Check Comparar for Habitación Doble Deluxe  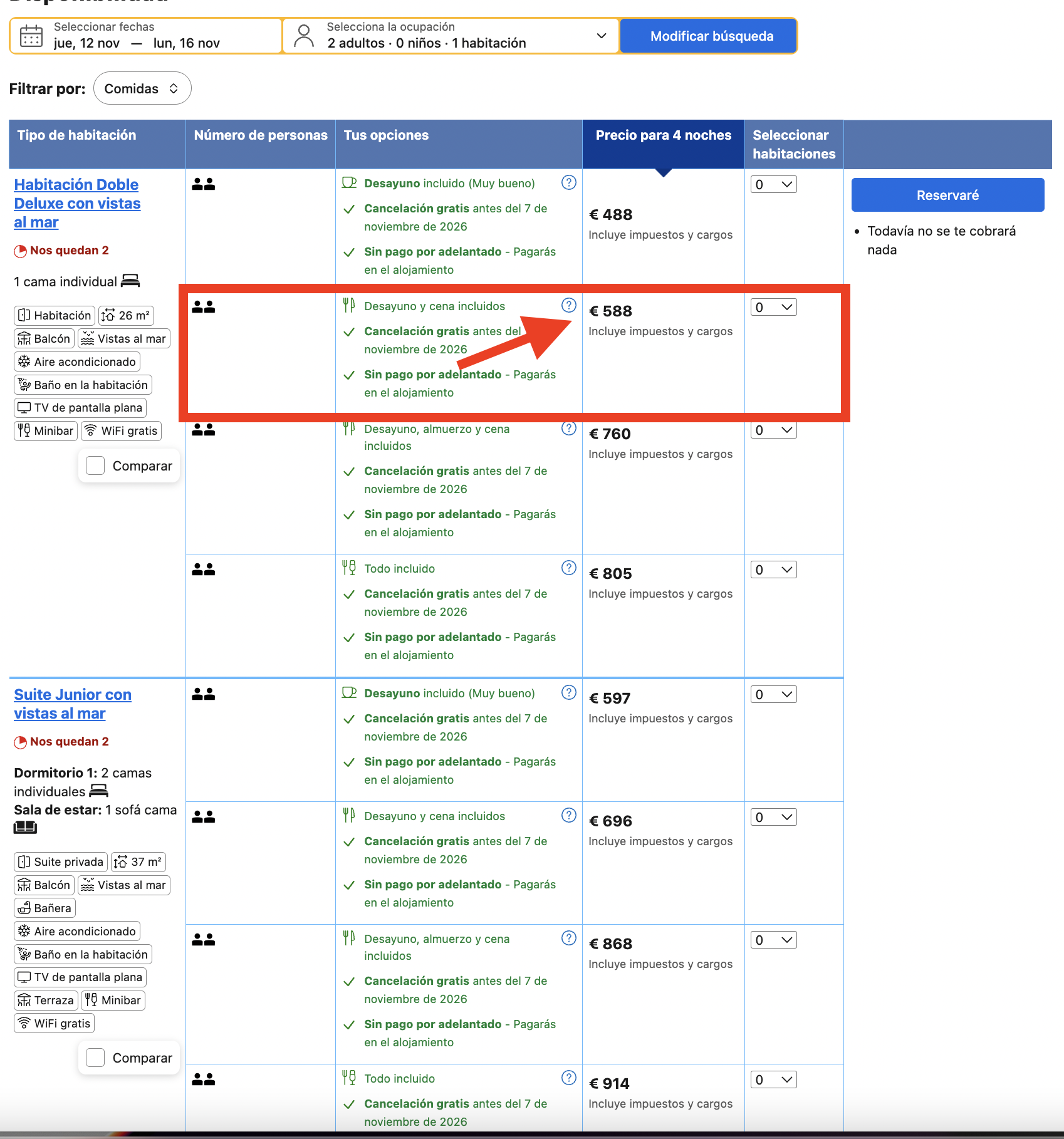(95, 465)
